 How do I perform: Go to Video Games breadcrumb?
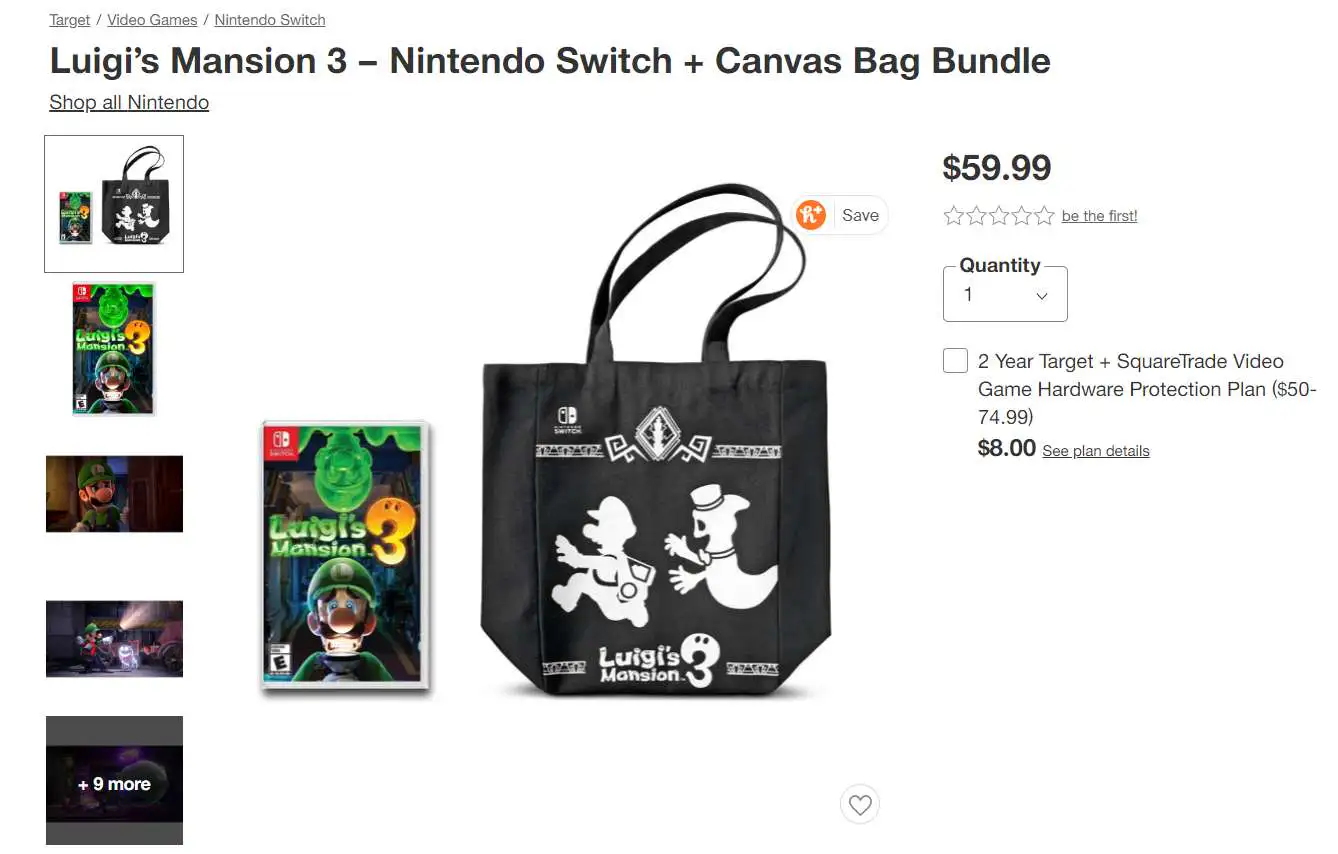click(152, 20)
